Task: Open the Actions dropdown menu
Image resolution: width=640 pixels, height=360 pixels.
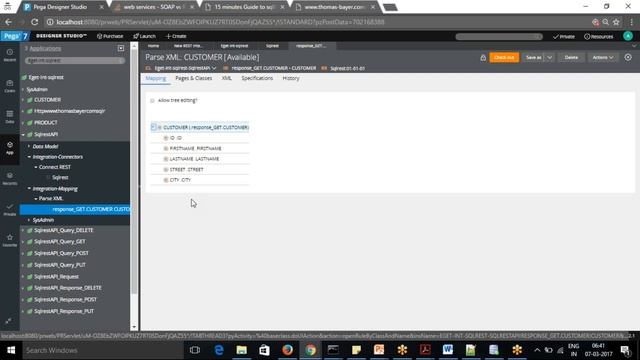Action: pos(603,58)
